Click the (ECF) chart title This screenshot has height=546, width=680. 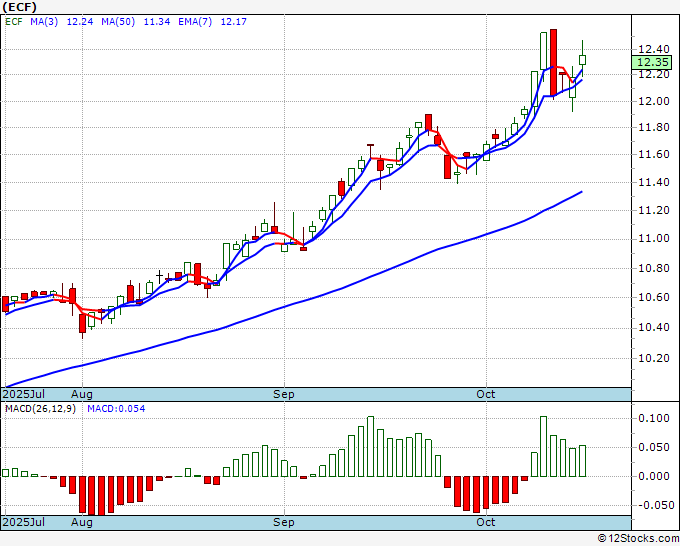pyautogui.click(x=20, y=7)
